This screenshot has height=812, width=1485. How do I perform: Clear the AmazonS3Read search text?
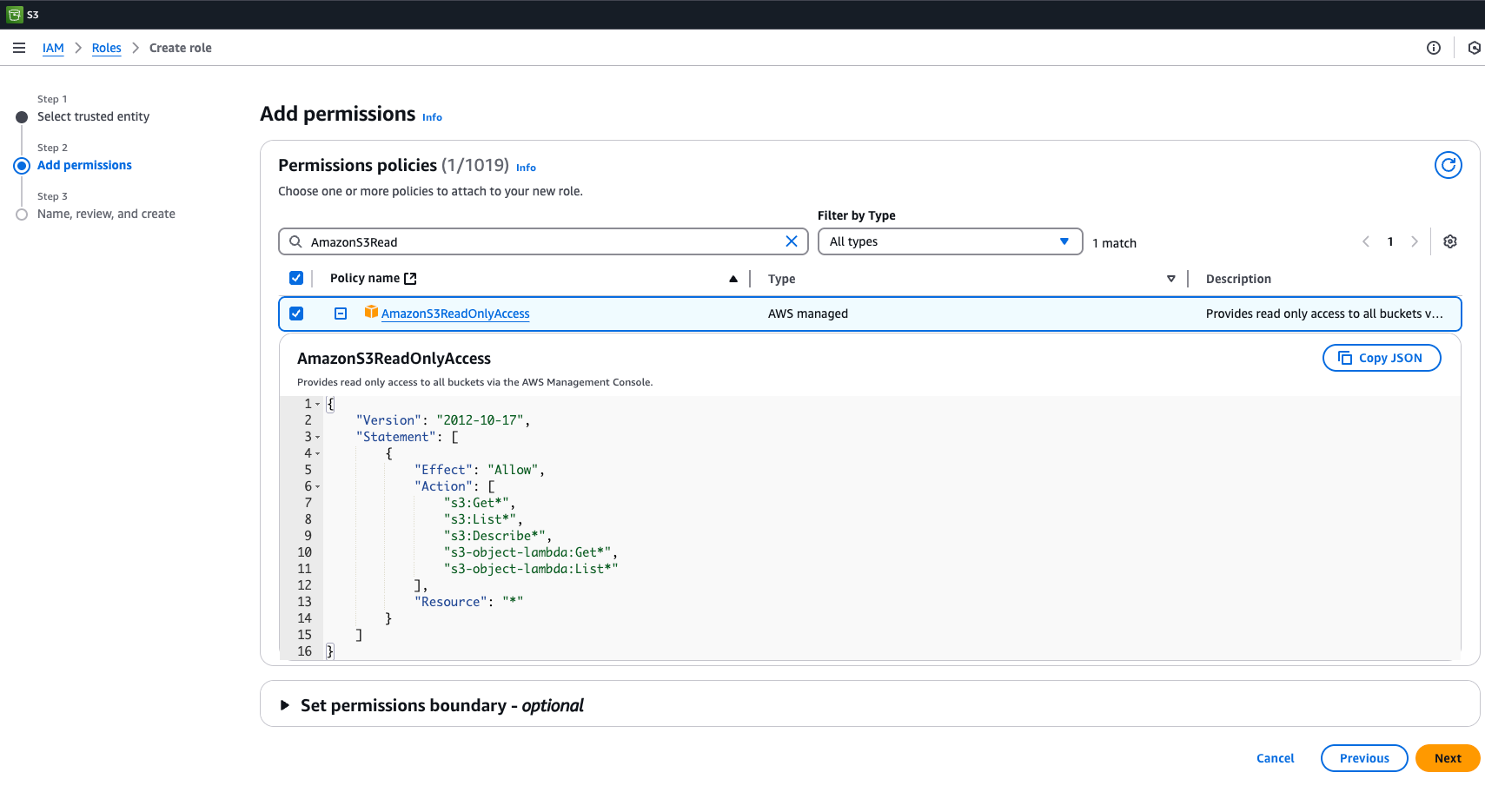792,241
